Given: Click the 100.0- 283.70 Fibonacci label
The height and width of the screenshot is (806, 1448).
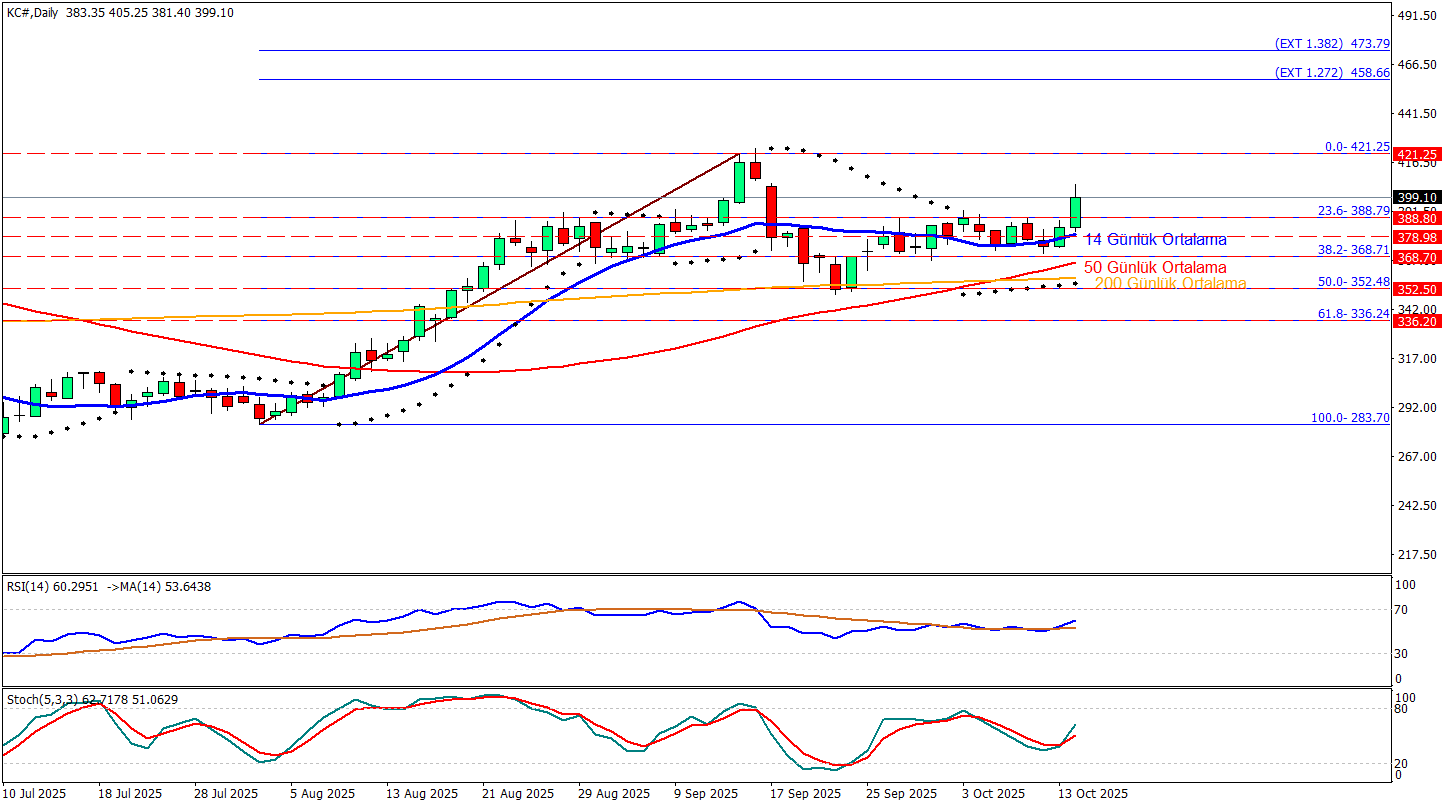Looking at the screenshot, I should pos(1350,417).
